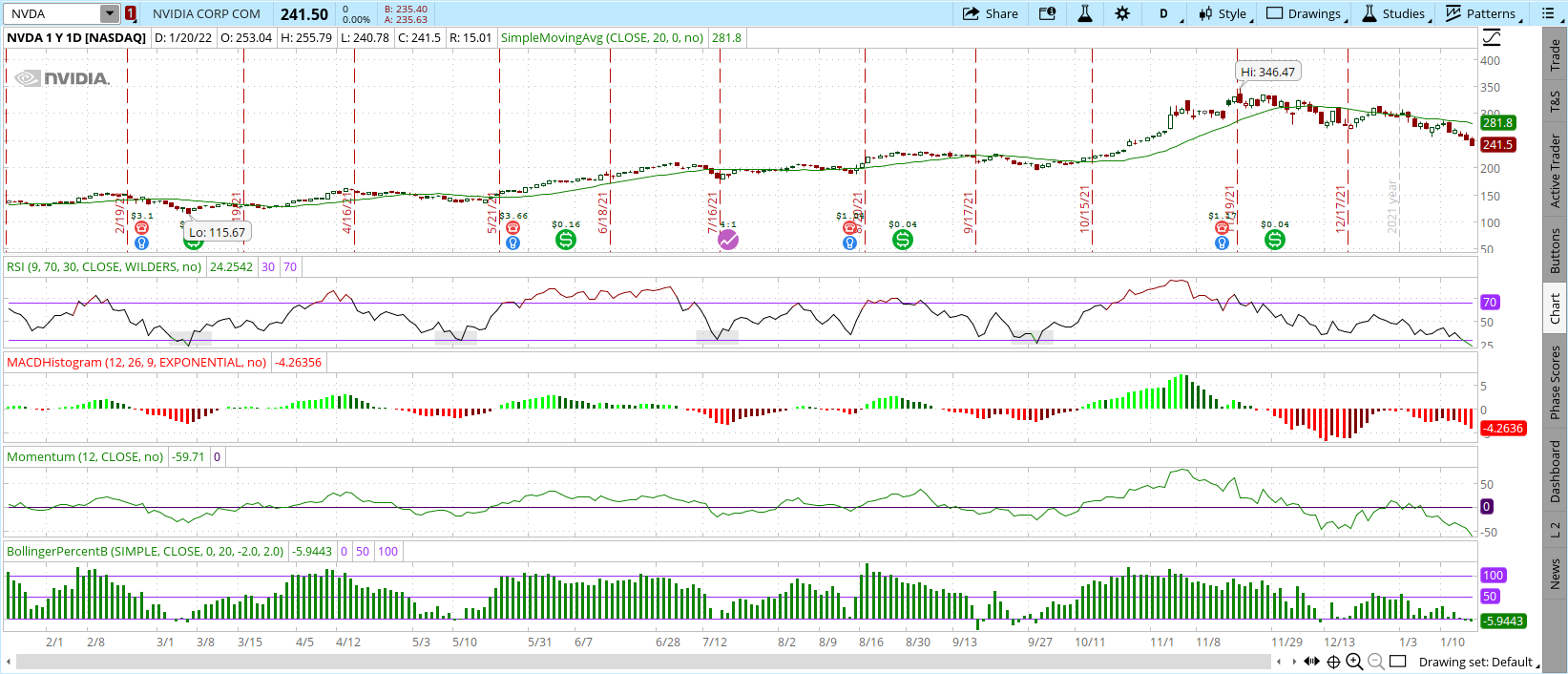The height and width of the screenshot is (674, 1568).
Task: Switch to the Active Trader side tab
Action: coord(1556,171)
